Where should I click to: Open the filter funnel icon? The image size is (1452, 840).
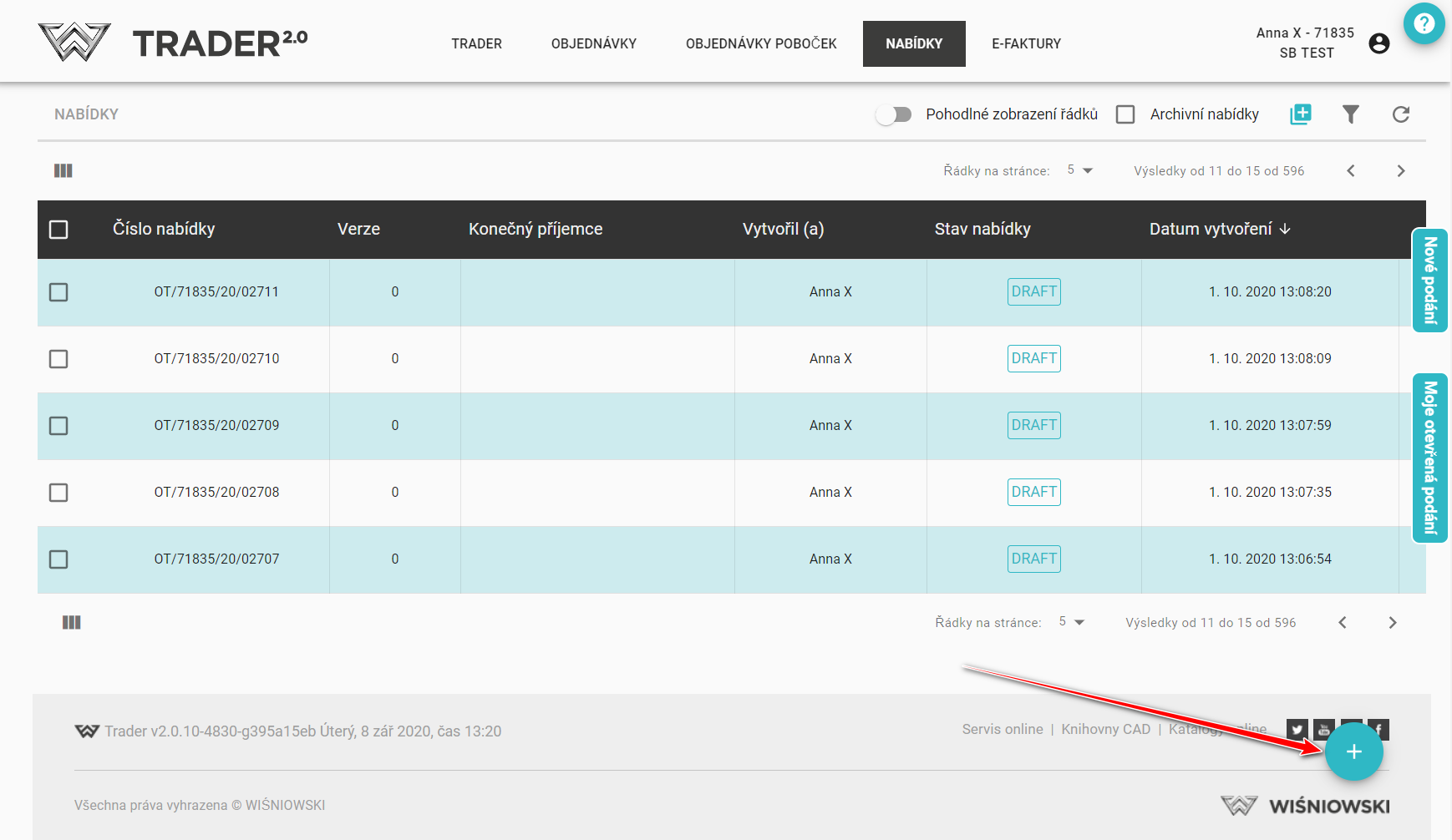pyautogui.click(x=1350, y=114)
